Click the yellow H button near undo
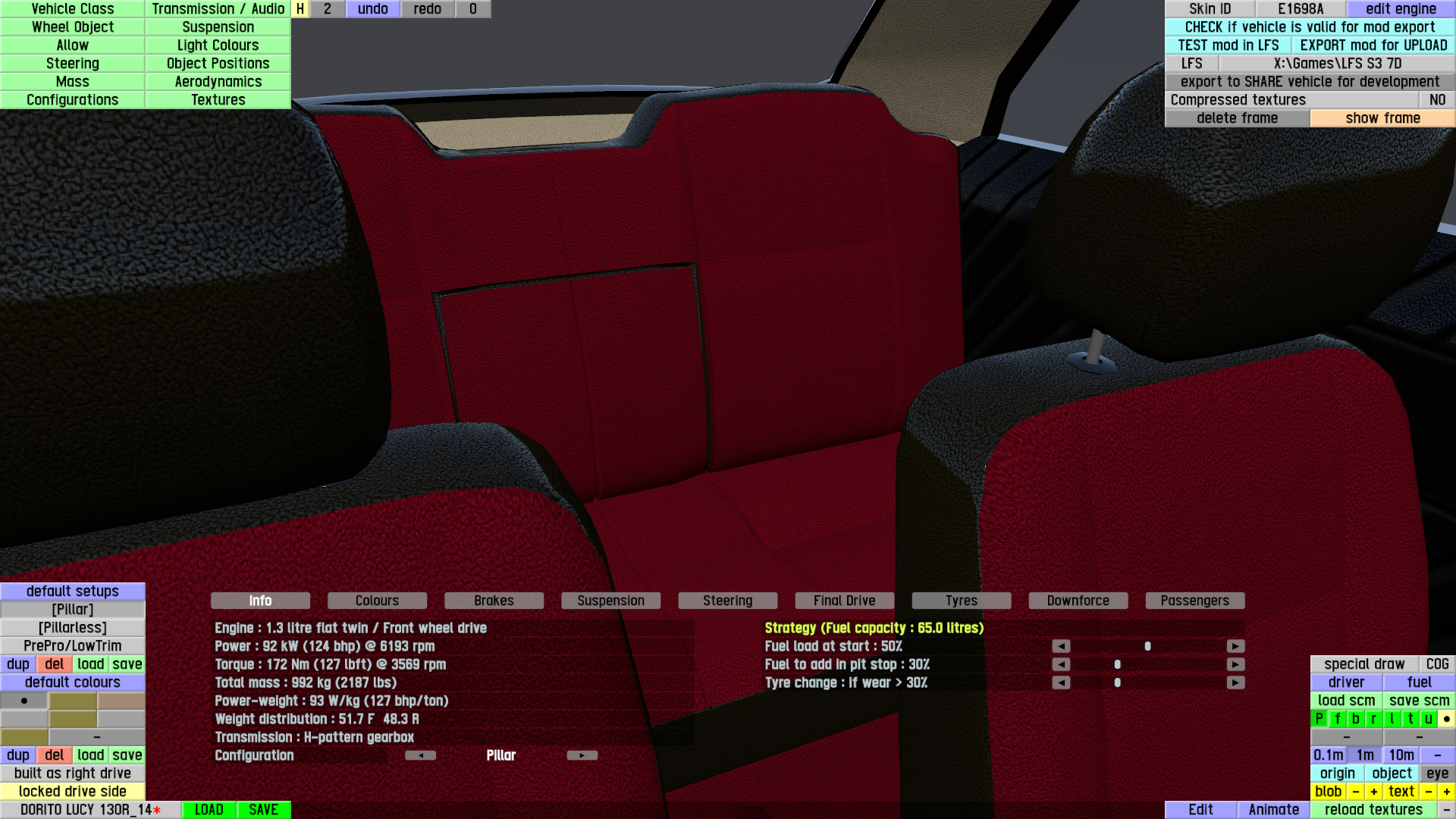The height and width of the screenshot is (819, 1456). point(300,9)
